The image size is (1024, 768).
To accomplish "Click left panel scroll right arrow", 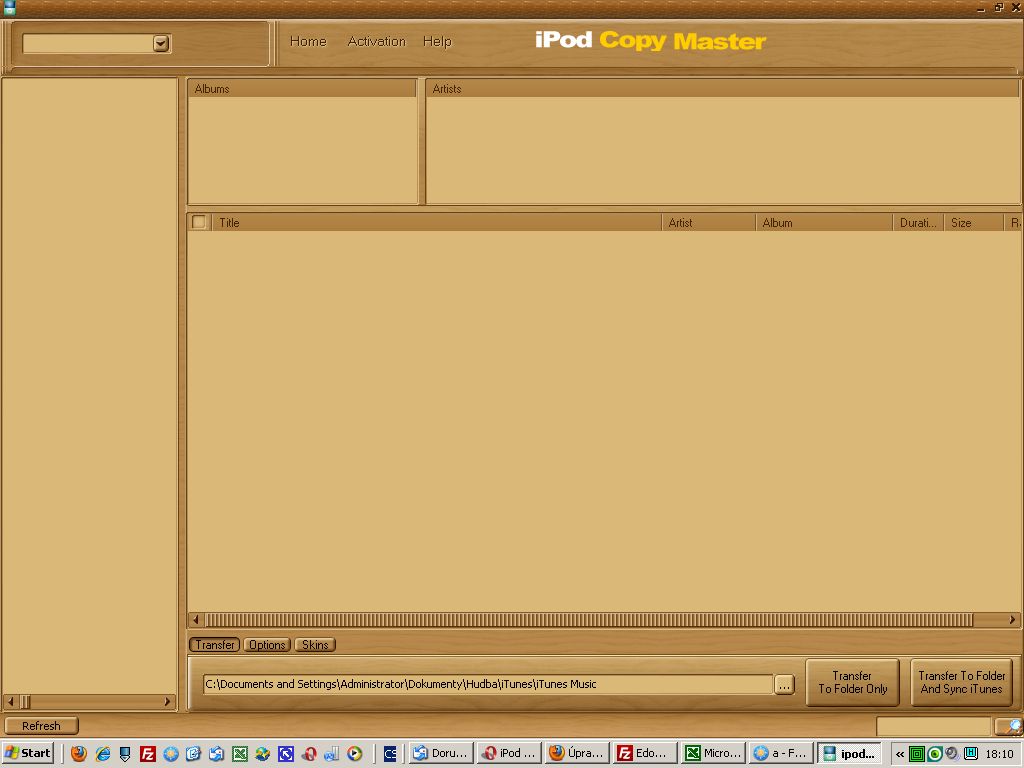I will (167, 701).
